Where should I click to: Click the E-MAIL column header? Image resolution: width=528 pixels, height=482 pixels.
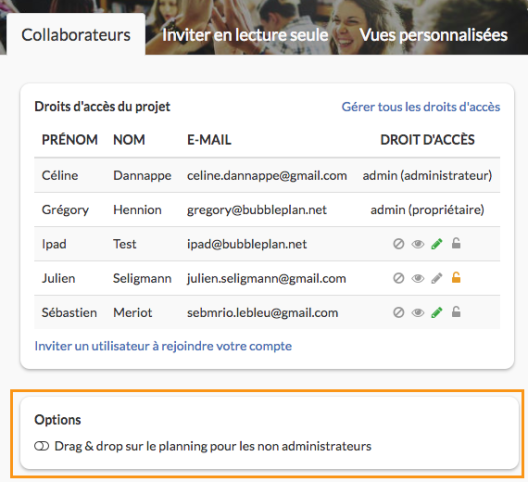click(209, 139)
